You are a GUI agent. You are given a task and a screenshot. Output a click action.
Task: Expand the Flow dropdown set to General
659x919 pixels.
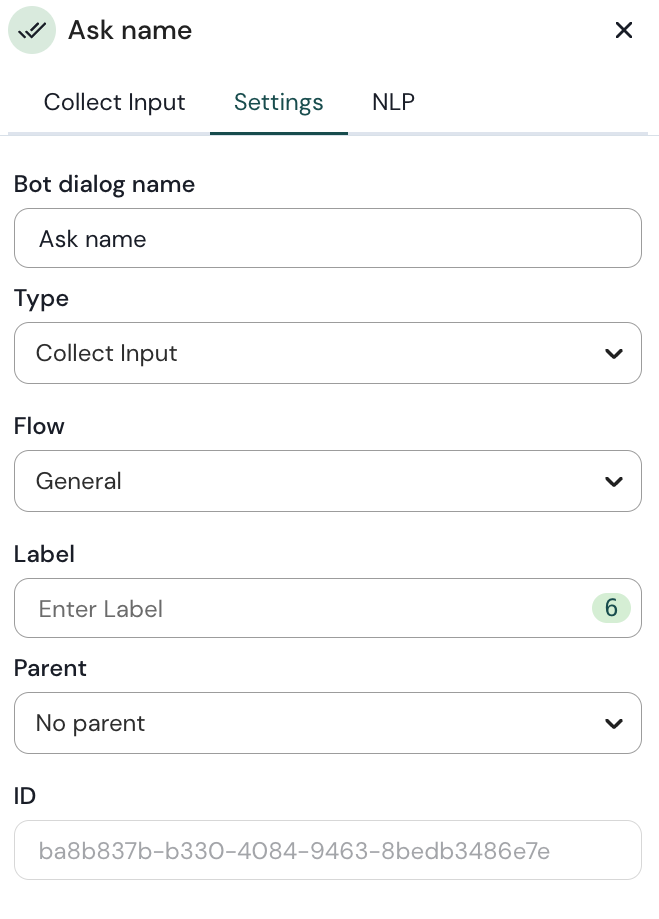click(300, 481)
